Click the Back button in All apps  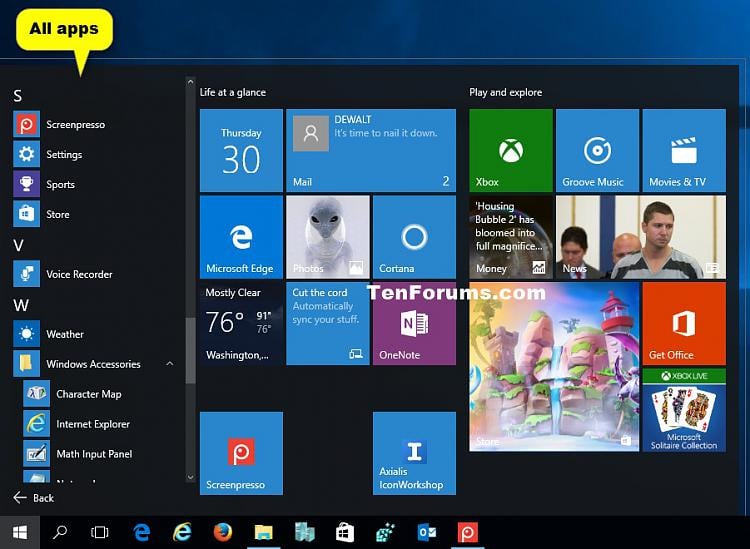[x=33, y=498]
